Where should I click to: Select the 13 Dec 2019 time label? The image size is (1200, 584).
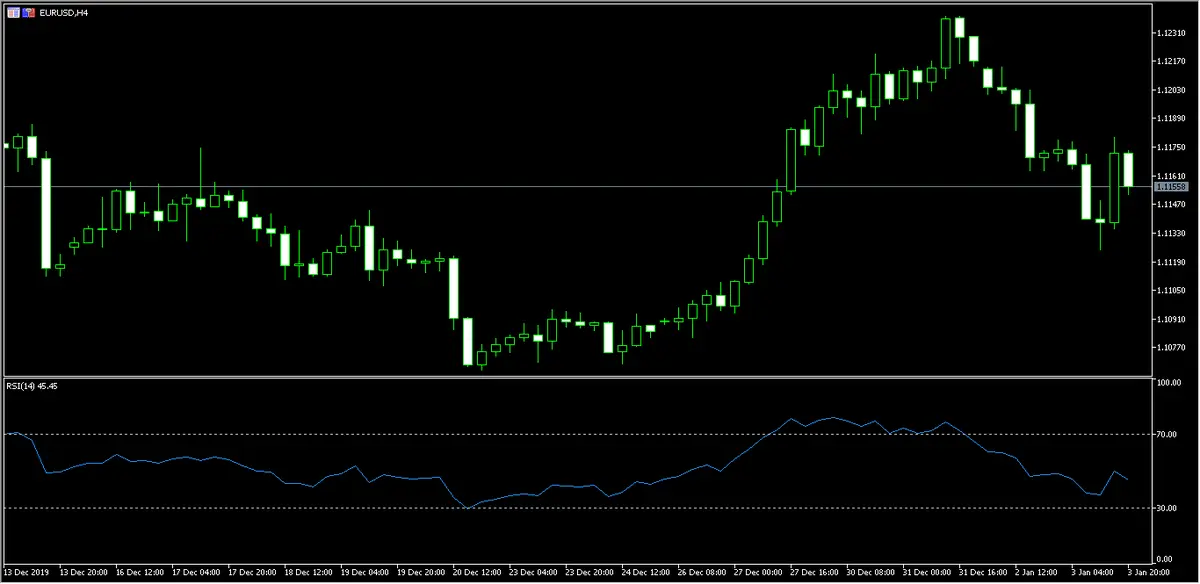point(27,574)
